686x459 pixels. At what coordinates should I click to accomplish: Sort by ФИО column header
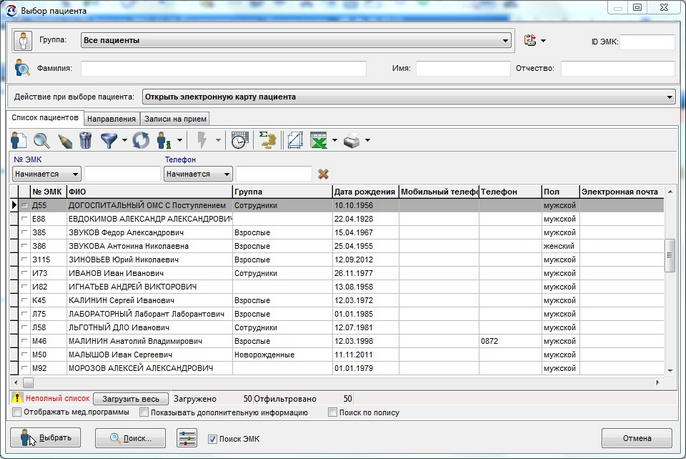(x=149, y=192)
